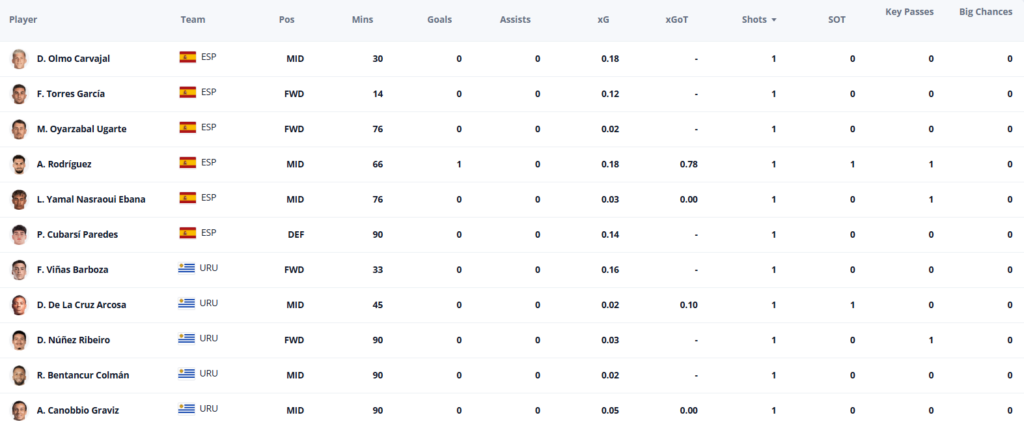The image size is (1024, 426).
Task: Open R. Bentancur Colmán player link
Action: click(83, 375)
